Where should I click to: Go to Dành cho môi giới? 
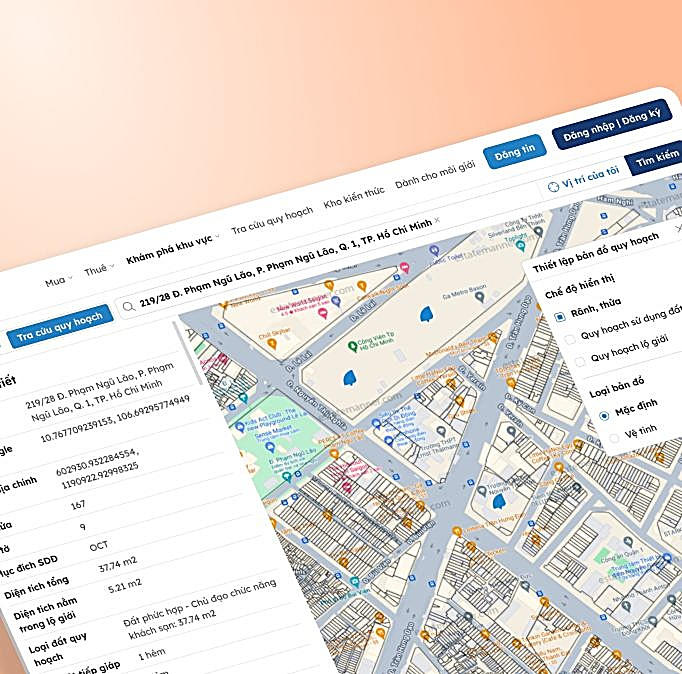[435, 174]
